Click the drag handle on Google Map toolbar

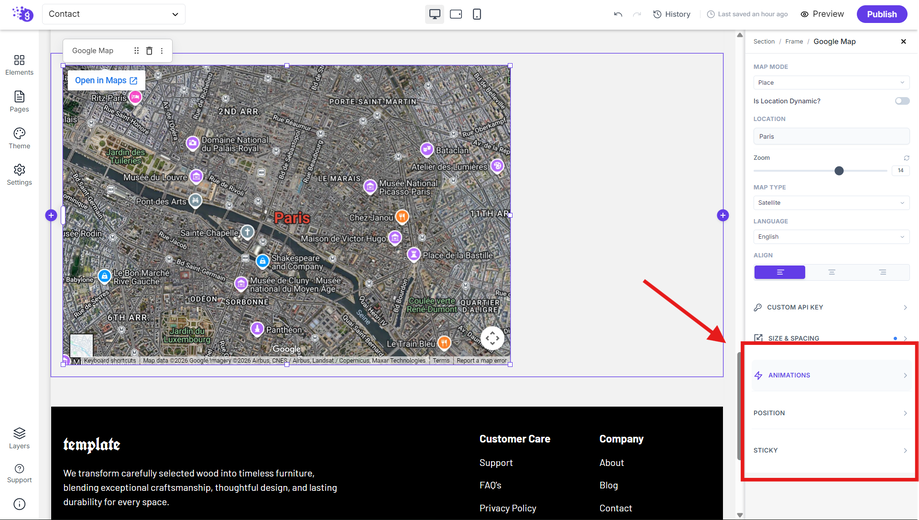tap(137, 50)
